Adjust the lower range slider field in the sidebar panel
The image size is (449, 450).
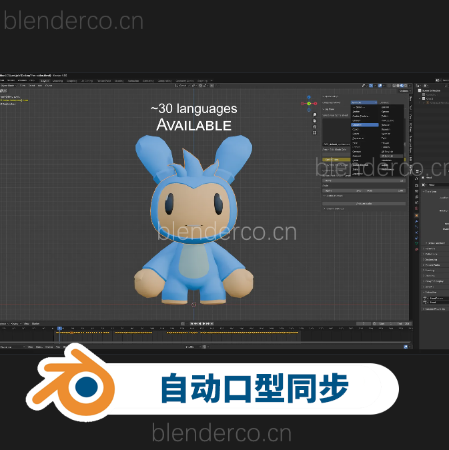(364, 191)
